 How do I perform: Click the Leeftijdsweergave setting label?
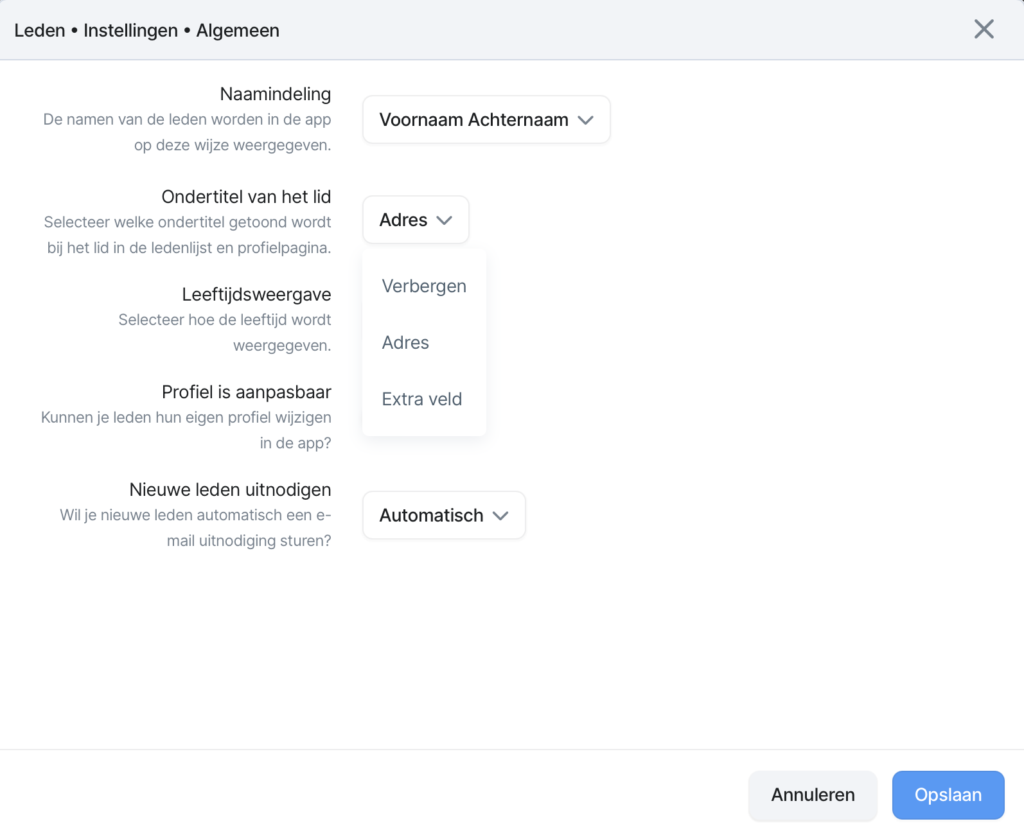(x=259, y=294)
